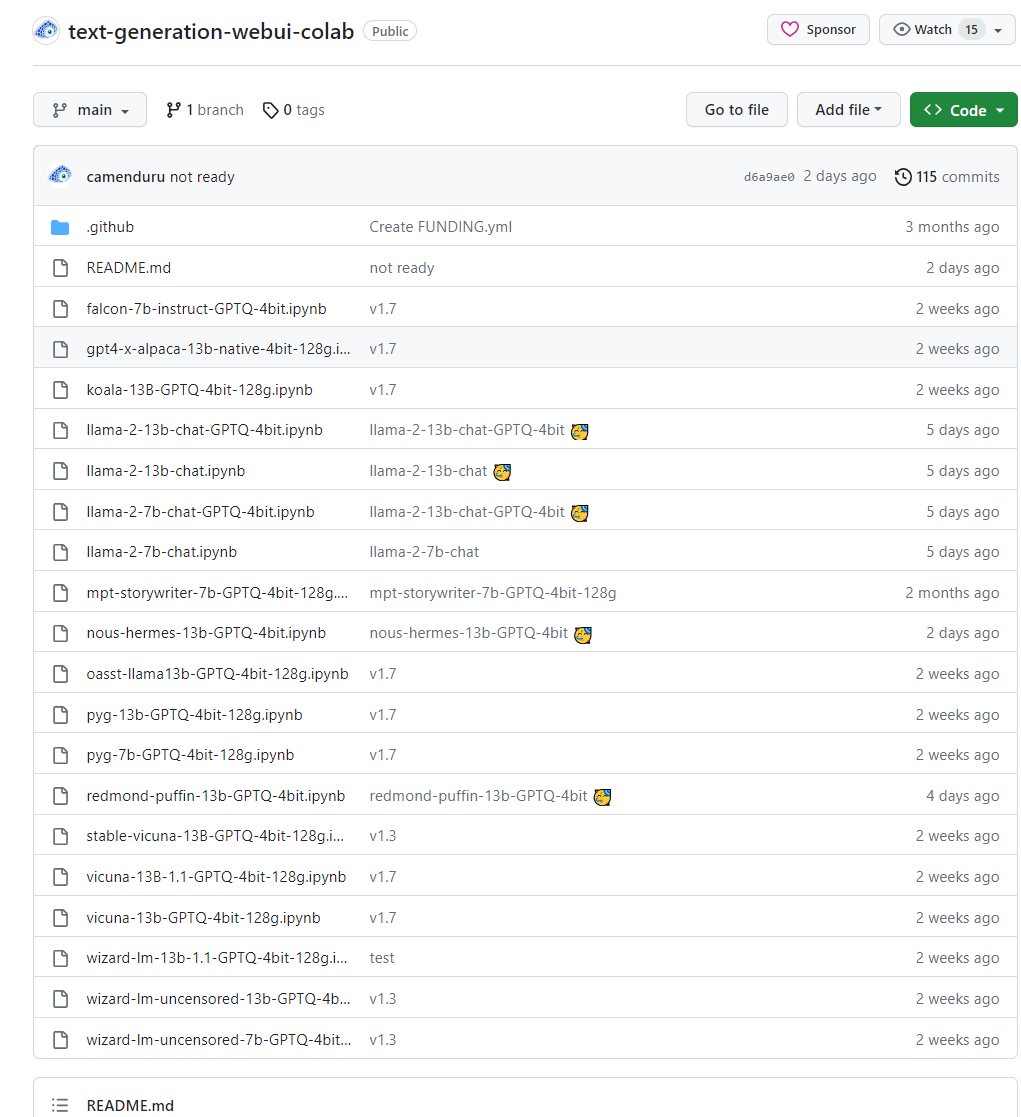Click the .github folder icon

click(61, 227)
